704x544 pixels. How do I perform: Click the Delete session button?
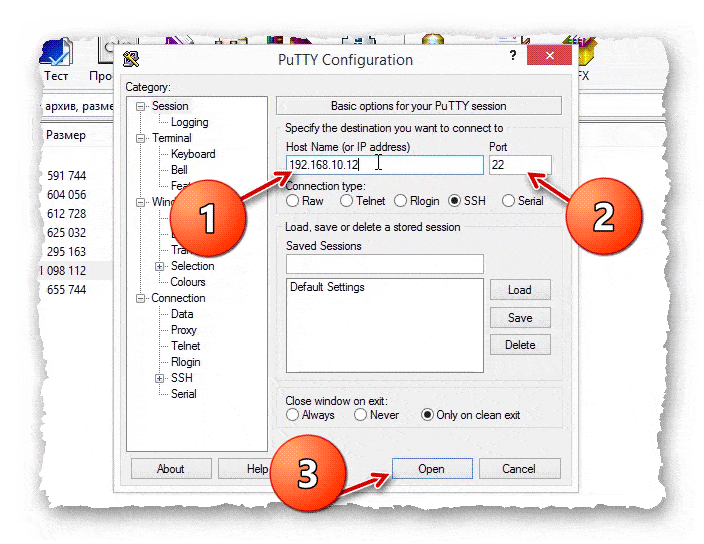click(520, 345)
